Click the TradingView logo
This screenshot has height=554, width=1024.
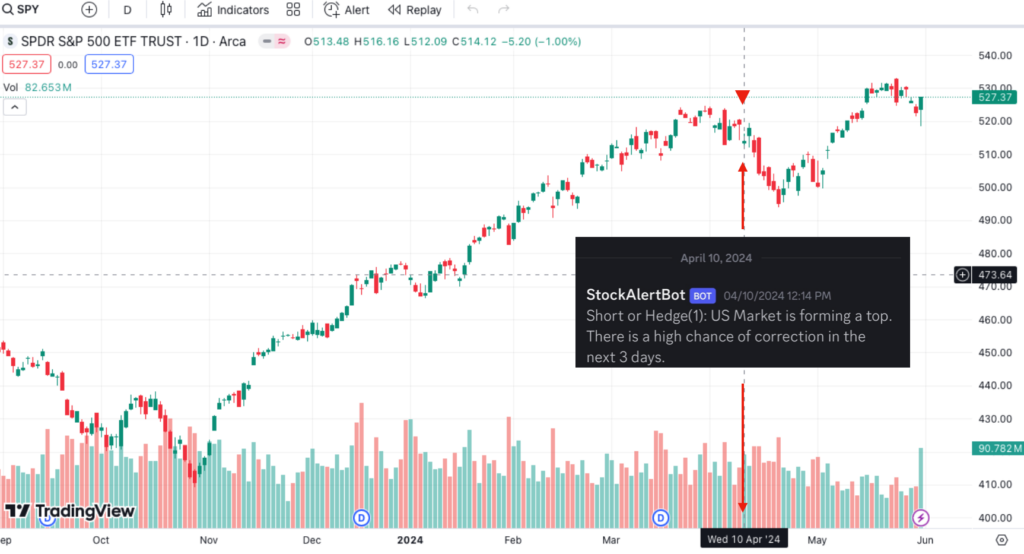click(x=70, y=511)
